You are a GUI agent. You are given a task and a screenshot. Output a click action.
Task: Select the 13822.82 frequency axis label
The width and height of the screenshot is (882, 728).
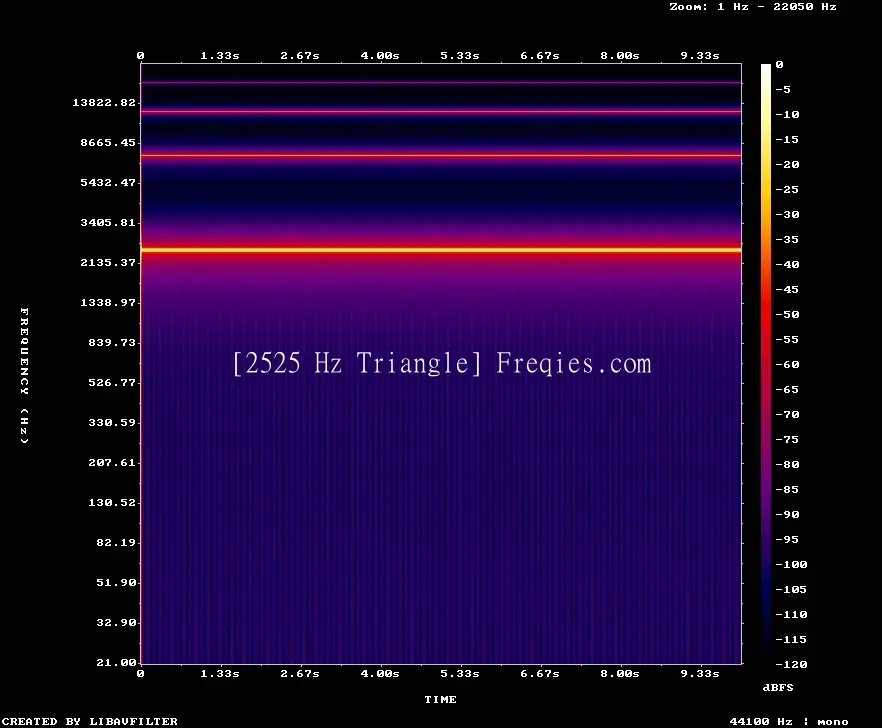[104, 102]
